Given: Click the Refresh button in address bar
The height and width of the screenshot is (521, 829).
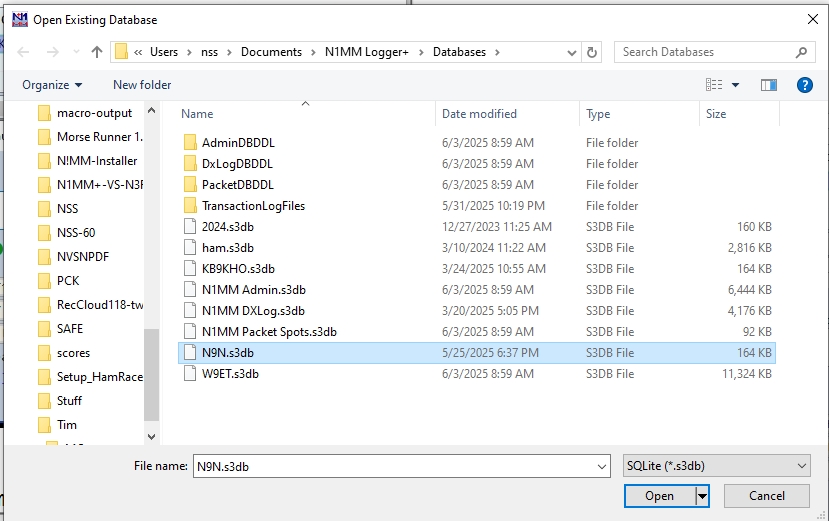Looking at the screenshot, I should (x=592, y=52).
